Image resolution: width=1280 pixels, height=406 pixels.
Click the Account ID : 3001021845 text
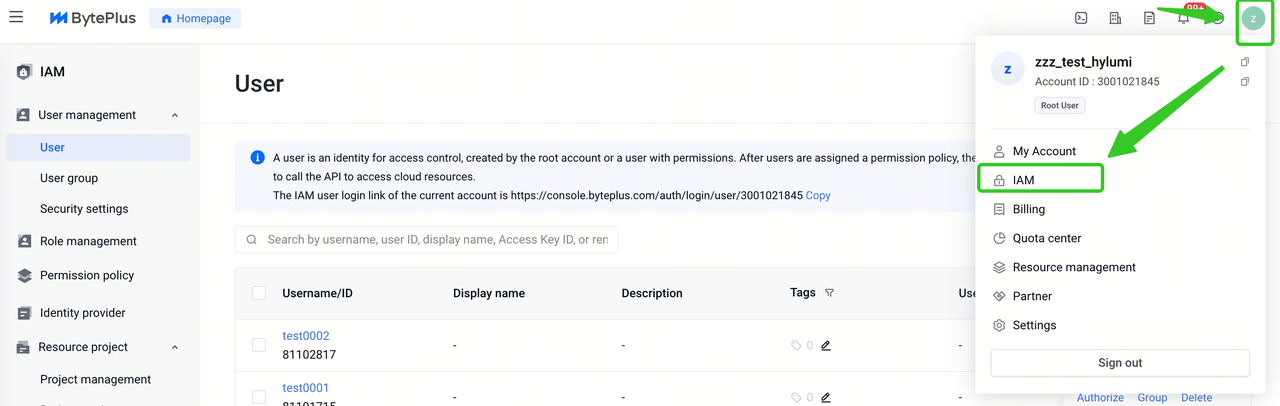(1097, 82)
